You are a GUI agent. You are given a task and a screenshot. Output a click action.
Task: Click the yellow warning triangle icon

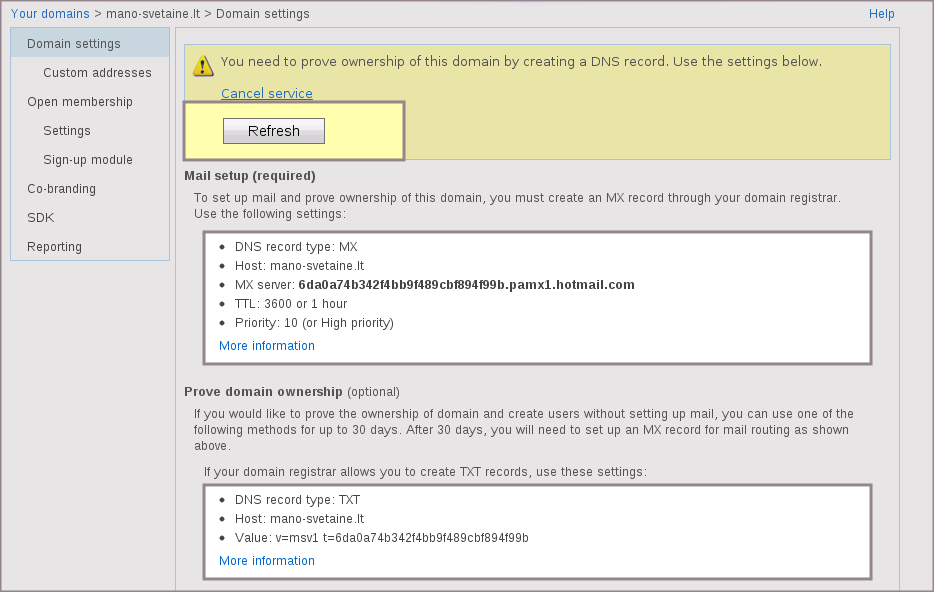tap(203, 66)
